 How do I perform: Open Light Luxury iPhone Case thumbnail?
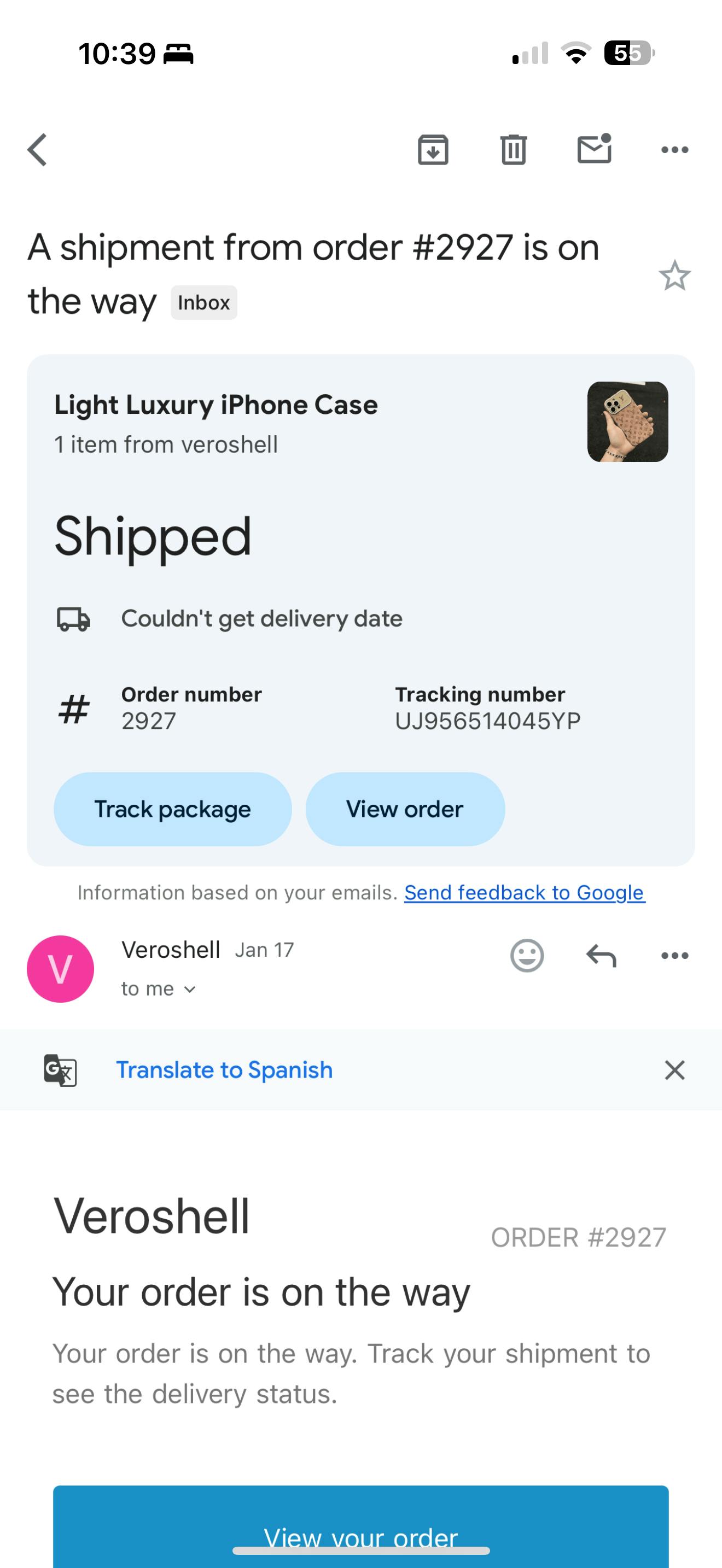coord(627,422)
